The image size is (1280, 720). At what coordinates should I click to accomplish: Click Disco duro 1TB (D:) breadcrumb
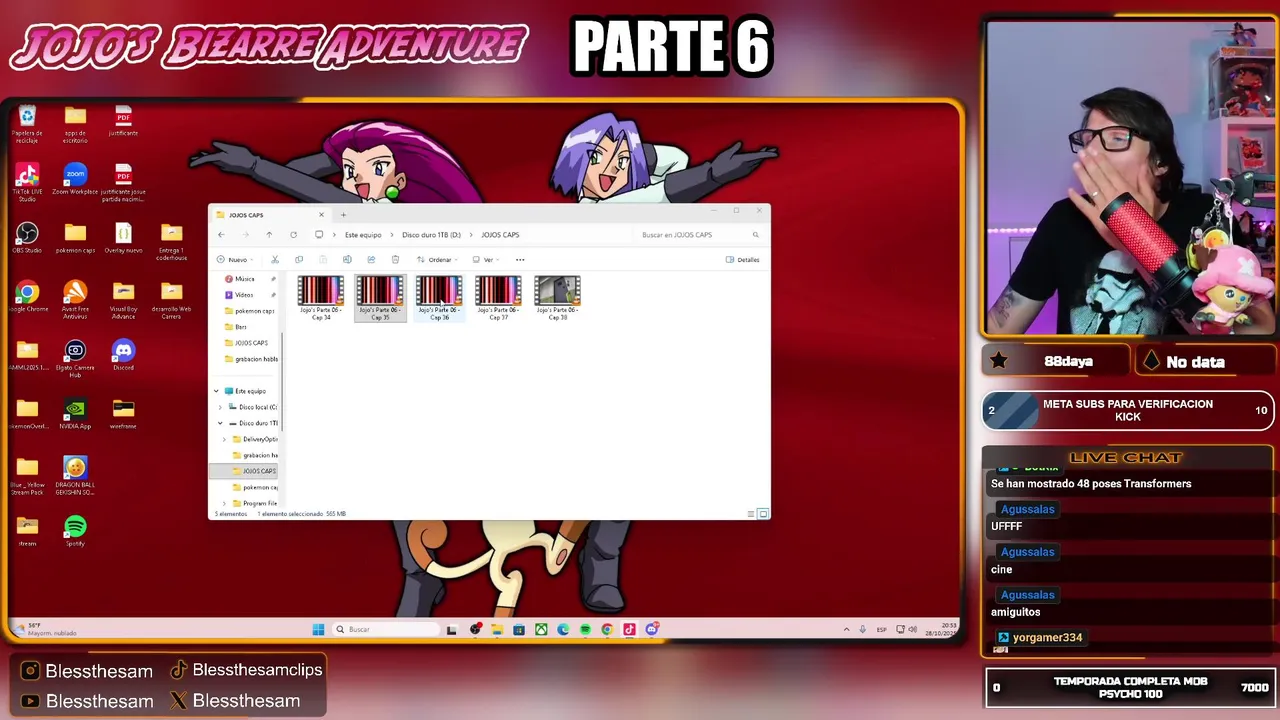click(431, 235)
